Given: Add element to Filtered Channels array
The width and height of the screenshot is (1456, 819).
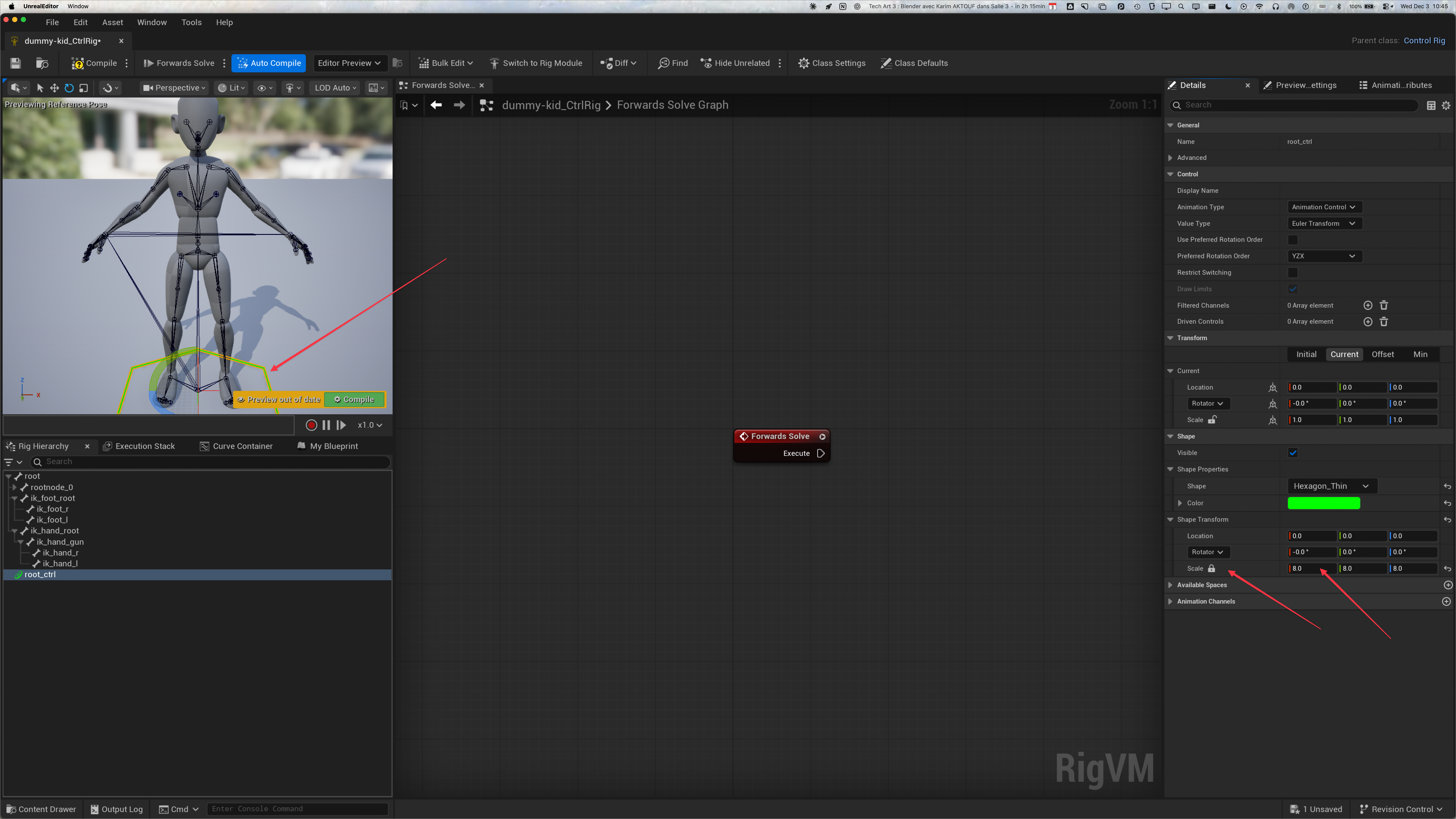Looking at the screenshot, I should coord(1368,305).
